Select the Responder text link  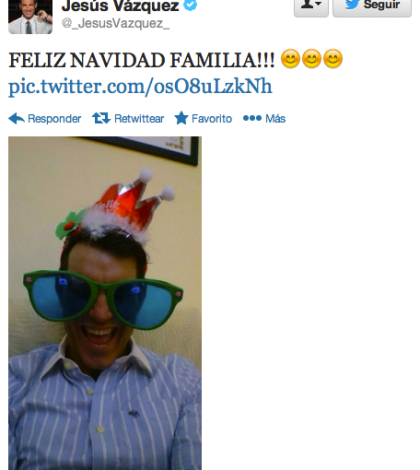54,118
